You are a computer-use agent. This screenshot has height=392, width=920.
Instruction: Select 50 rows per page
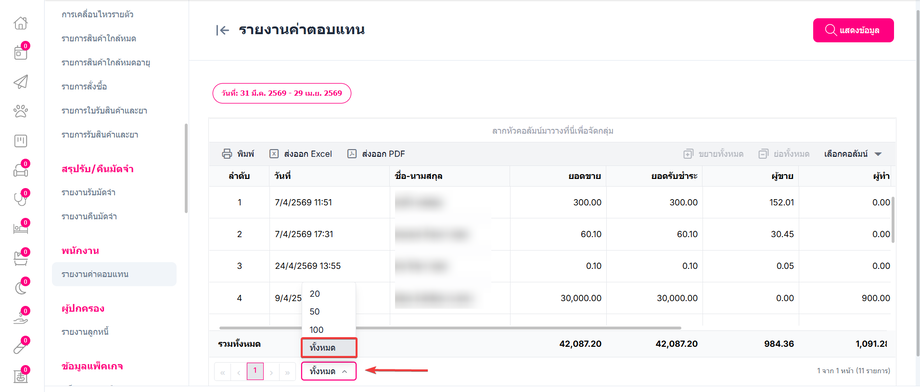329,312
